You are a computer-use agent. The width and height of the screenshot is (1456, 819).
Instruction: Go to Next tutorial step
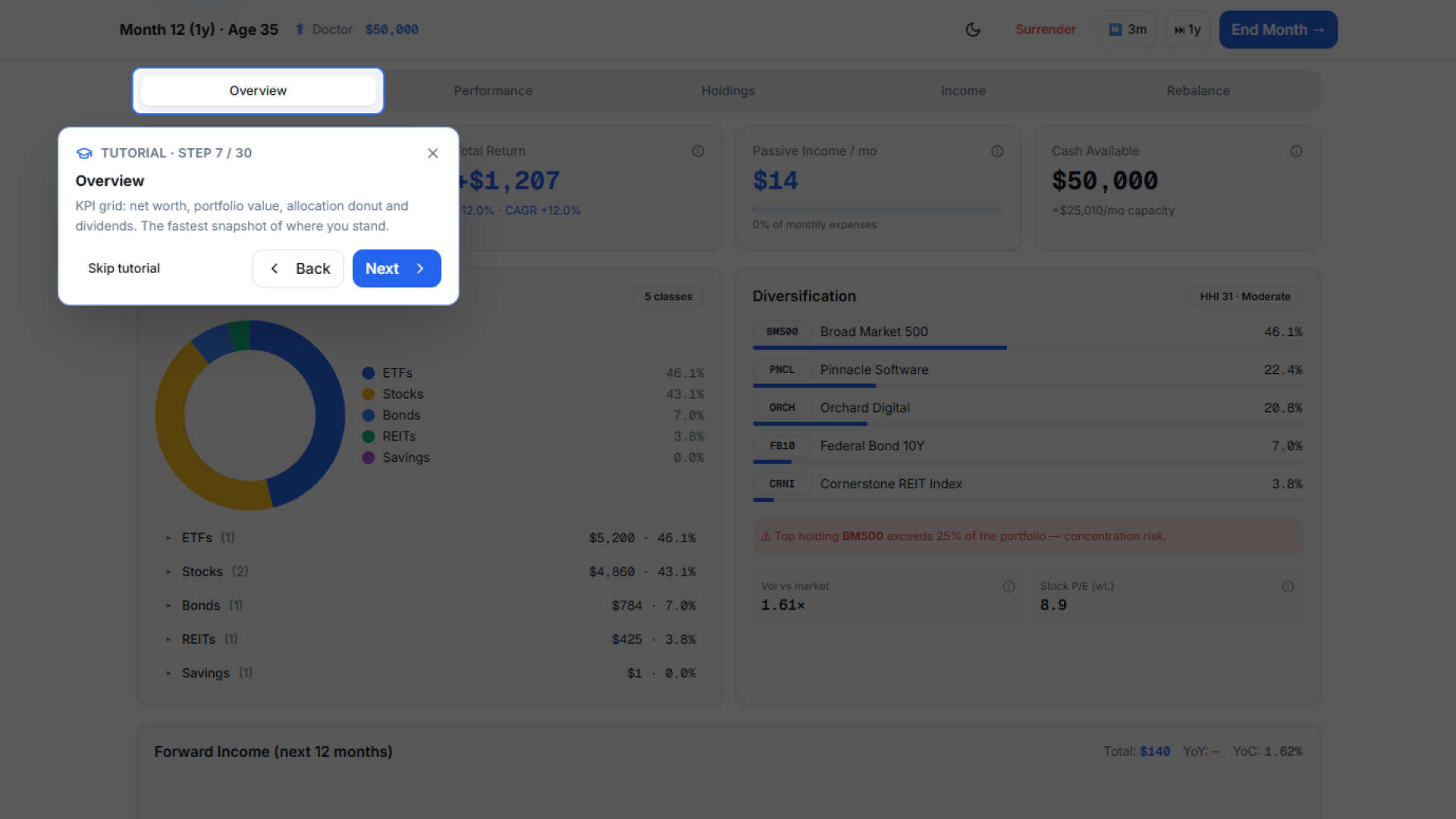coord(397,268)
